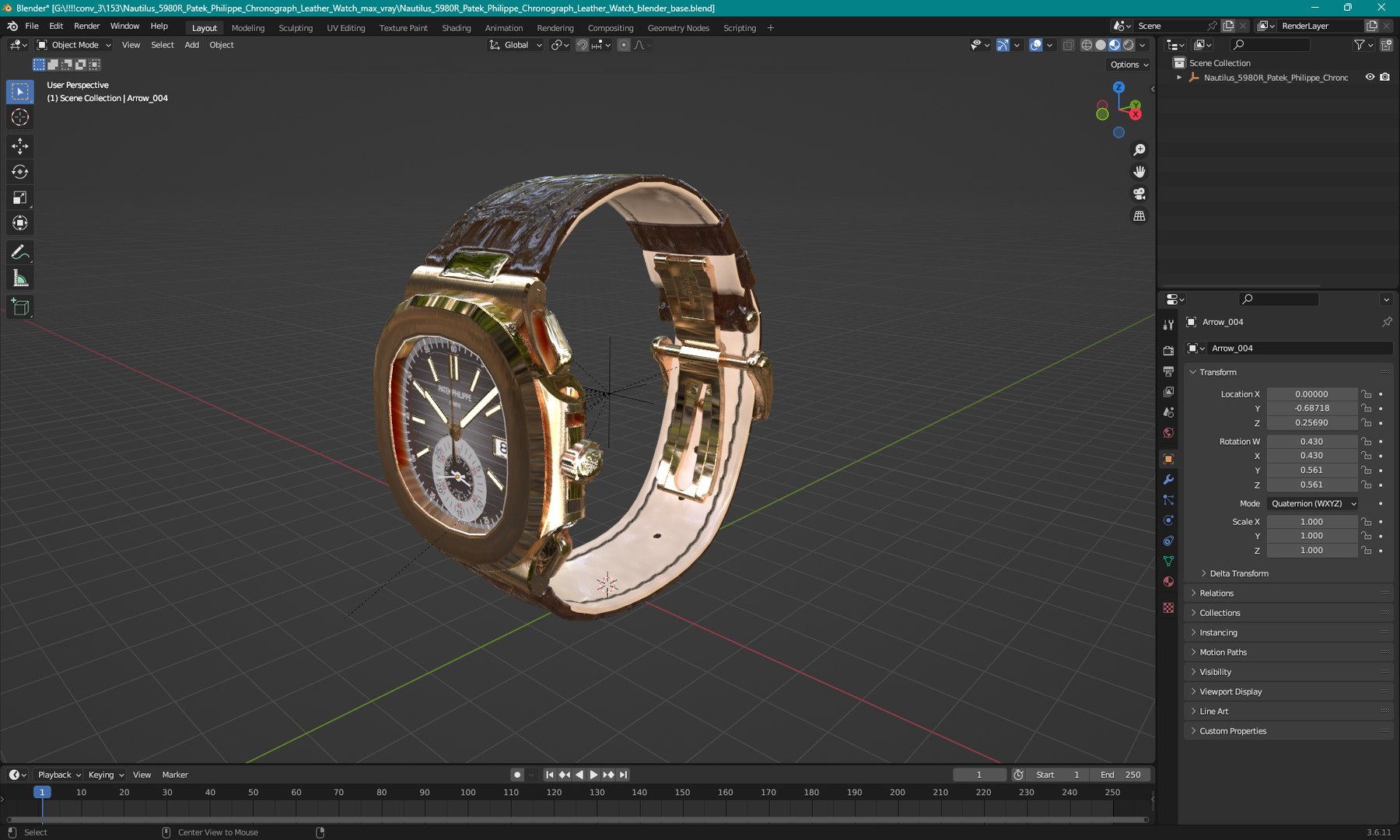Toggle proportional editing
The height and width of the screenshot is (840, 1400).
pos(624,45)
